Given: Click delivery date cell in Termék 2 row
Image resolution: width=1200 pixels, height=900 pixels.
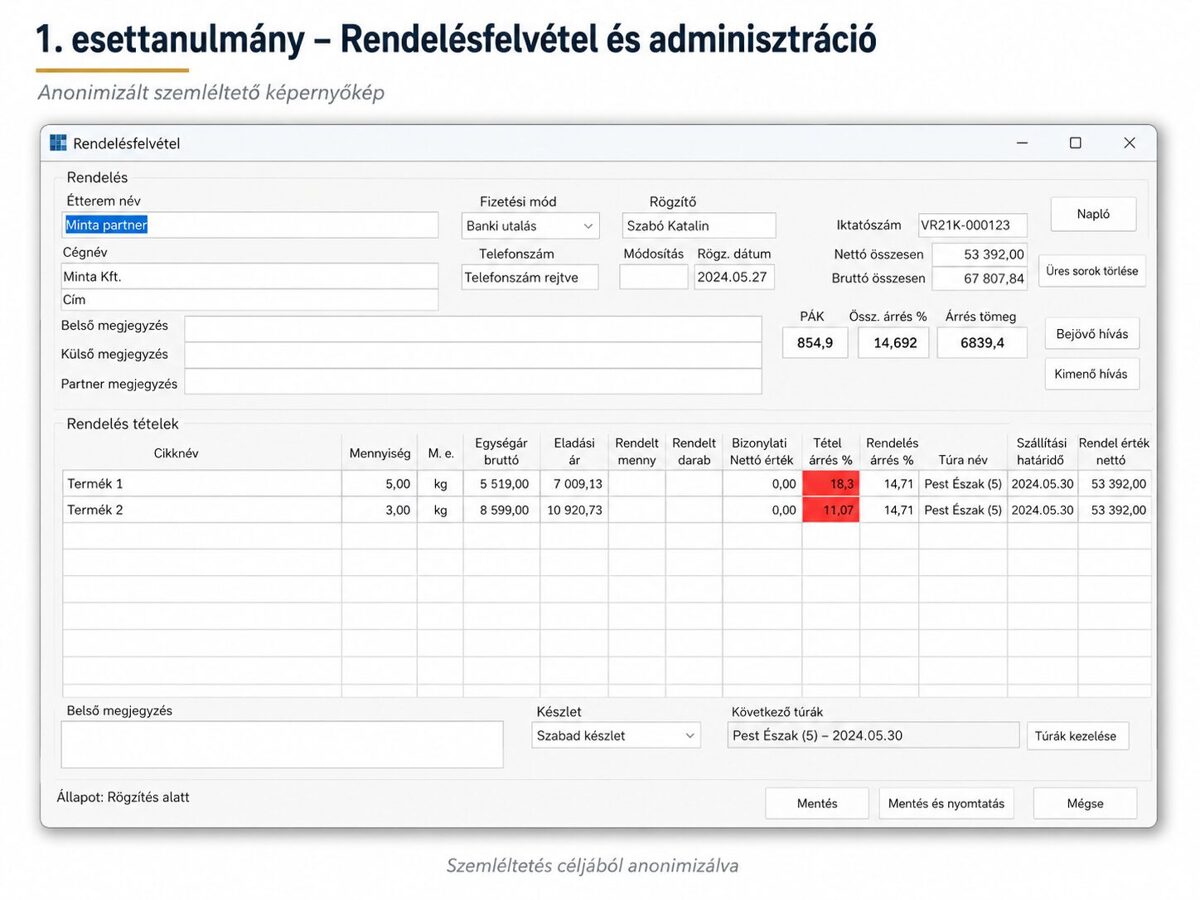Looking at the screenshot, I should (x=1042, y=510).
